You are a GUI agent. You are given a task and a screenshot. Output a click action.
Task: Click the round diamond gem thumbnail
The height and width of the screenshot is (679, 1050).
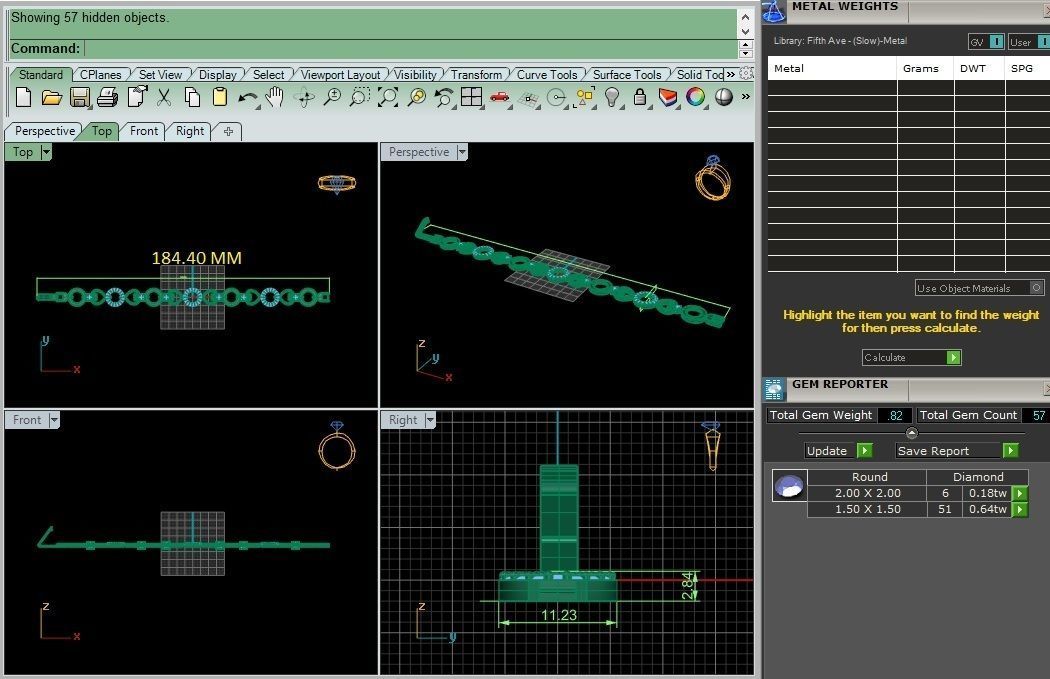(789, 485)
